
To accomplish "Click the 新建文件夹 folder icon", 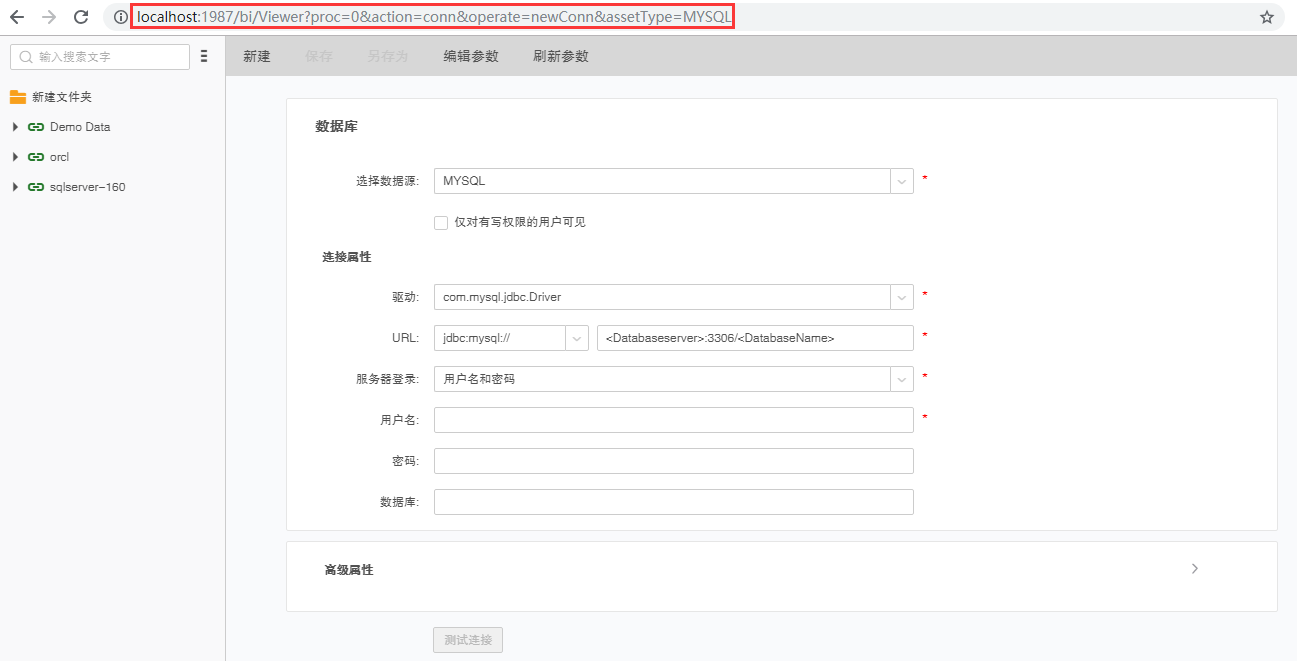I will click(16, 97).
